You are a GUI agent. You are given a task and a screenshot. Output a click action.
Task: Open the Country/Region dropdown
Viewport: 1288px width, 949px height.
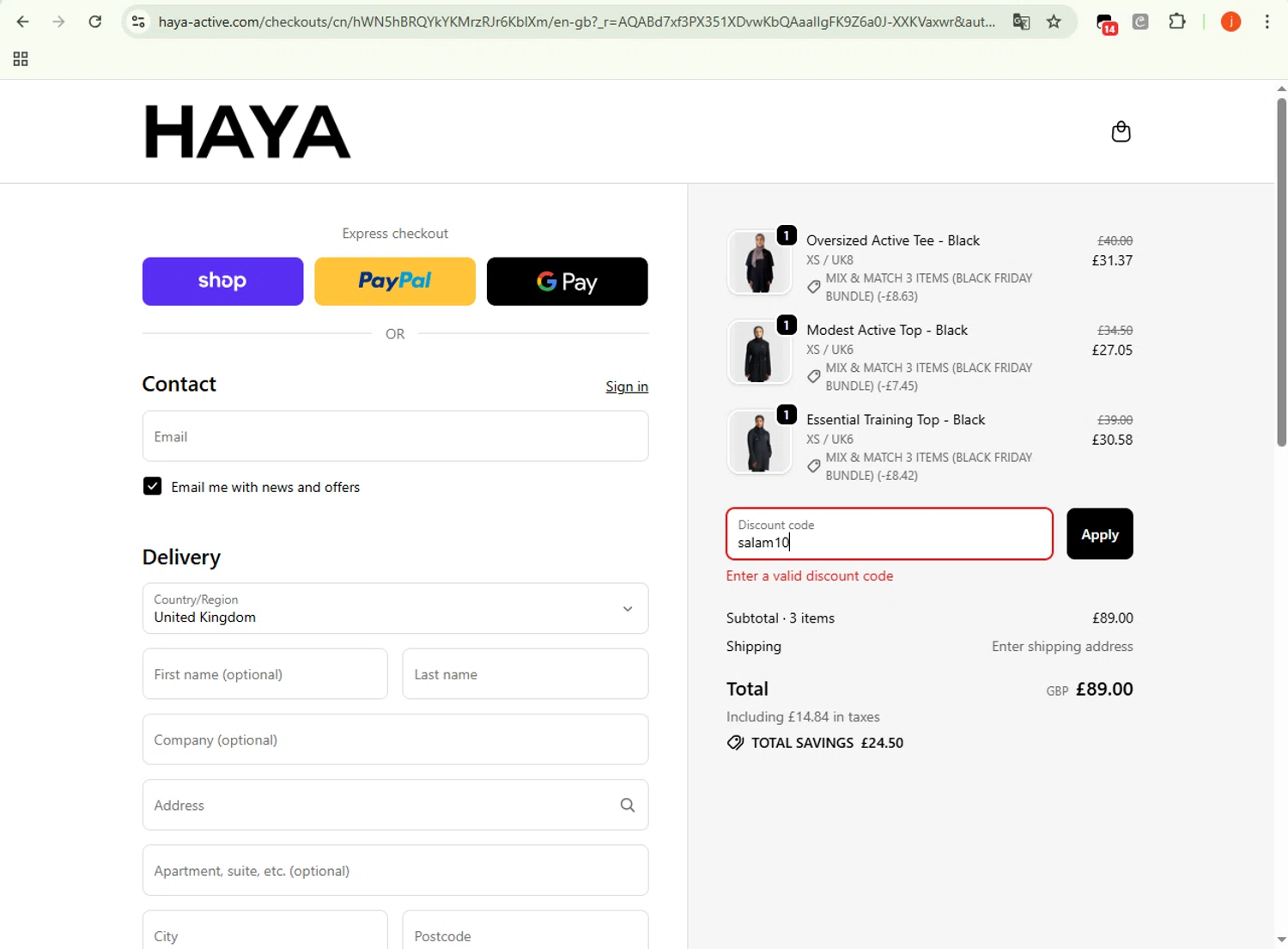(x=395, y=608)
